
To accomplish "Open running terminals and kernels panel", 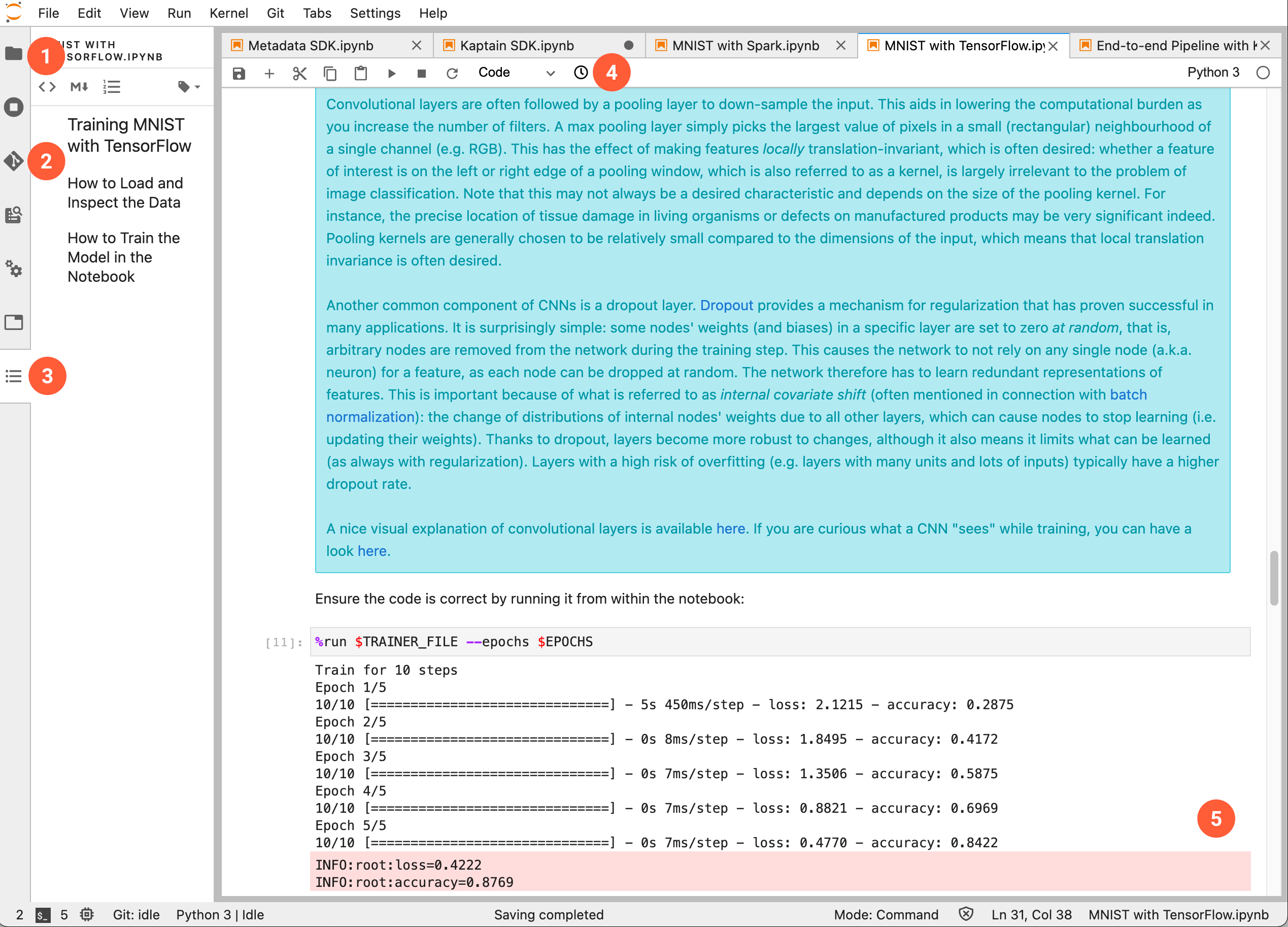I will pos(14,107).
